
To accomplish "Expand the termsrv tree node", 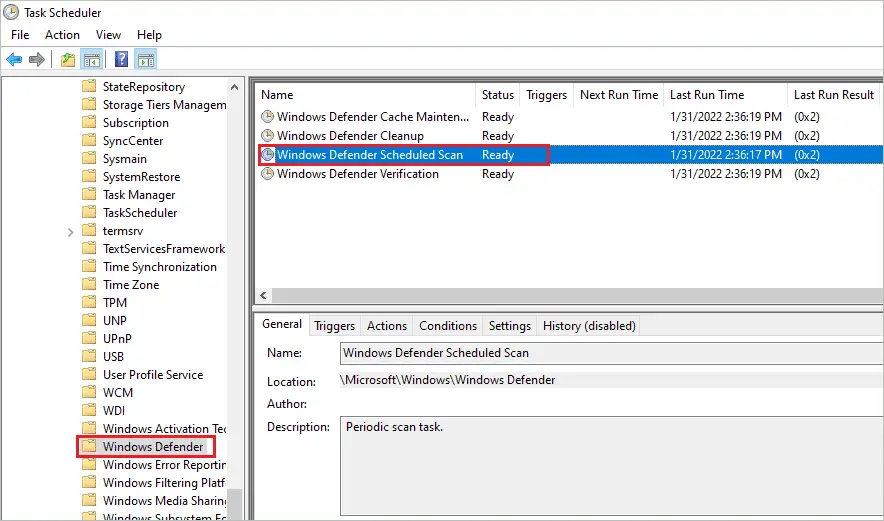I will click(x=70, y=232).
